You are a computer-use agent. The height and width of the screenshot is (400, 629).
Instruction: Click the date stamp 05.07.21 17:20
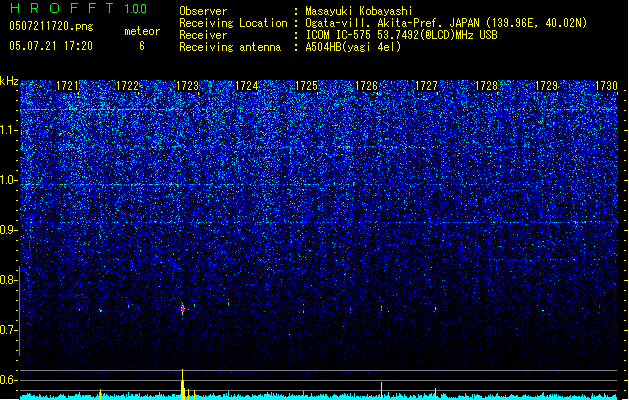51,46
